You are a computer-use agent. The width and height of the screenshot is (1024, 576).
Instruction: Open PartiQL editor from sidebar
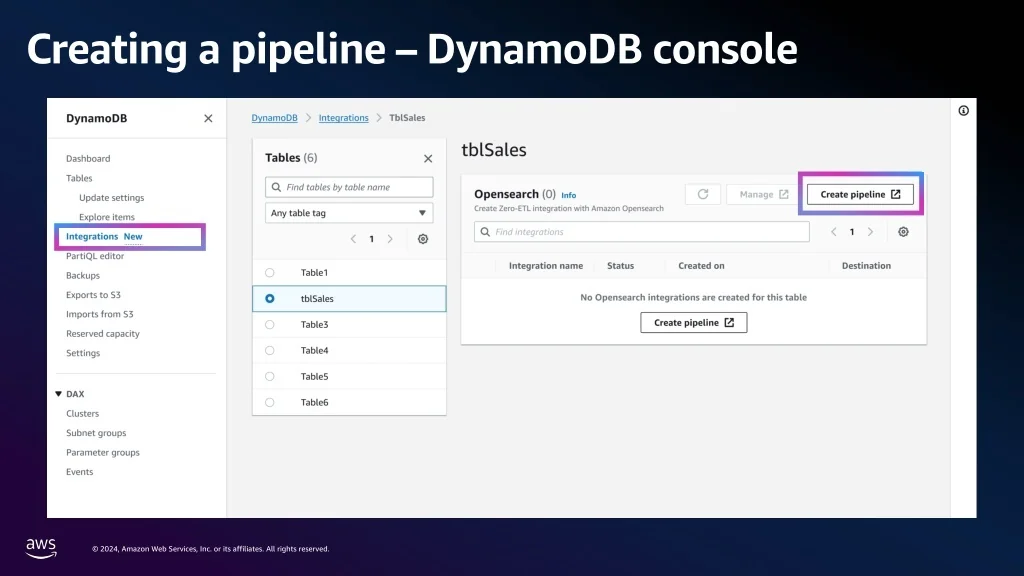pyautogui.click(x=95, y=256)
